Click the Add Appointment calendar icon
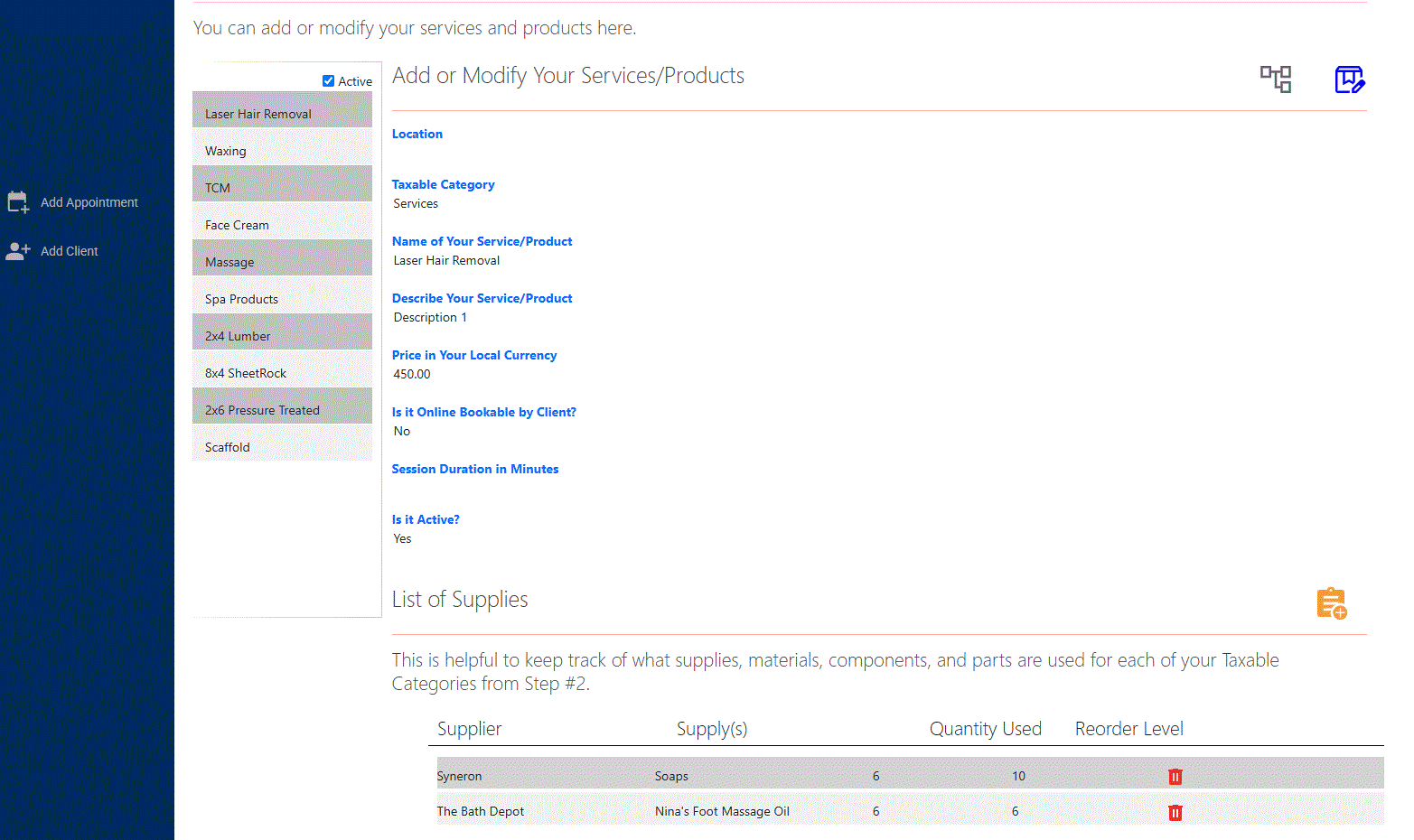 18,202
